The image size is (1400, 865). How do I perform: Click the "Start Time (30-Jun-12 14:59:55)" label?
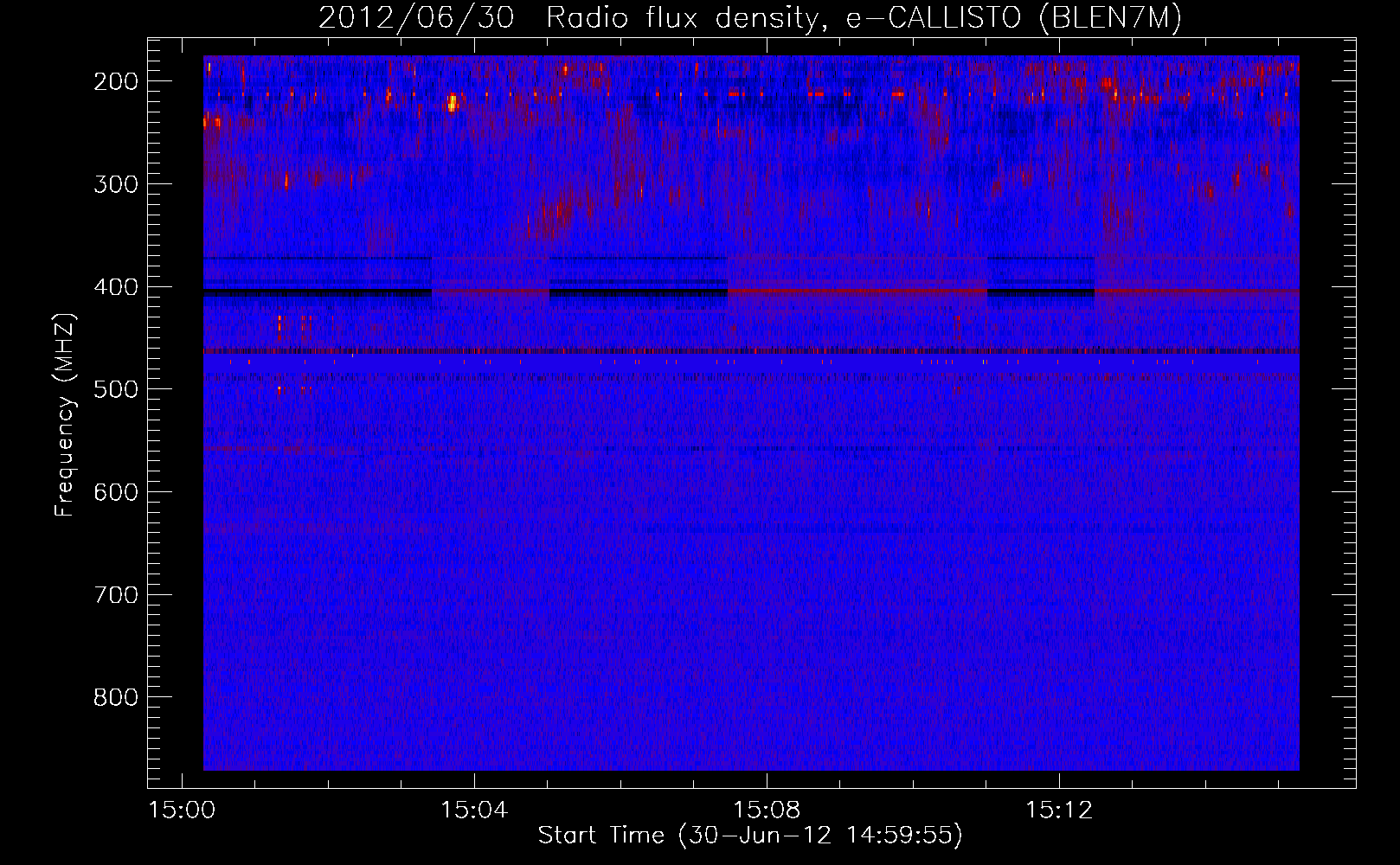tap(750, 836)
